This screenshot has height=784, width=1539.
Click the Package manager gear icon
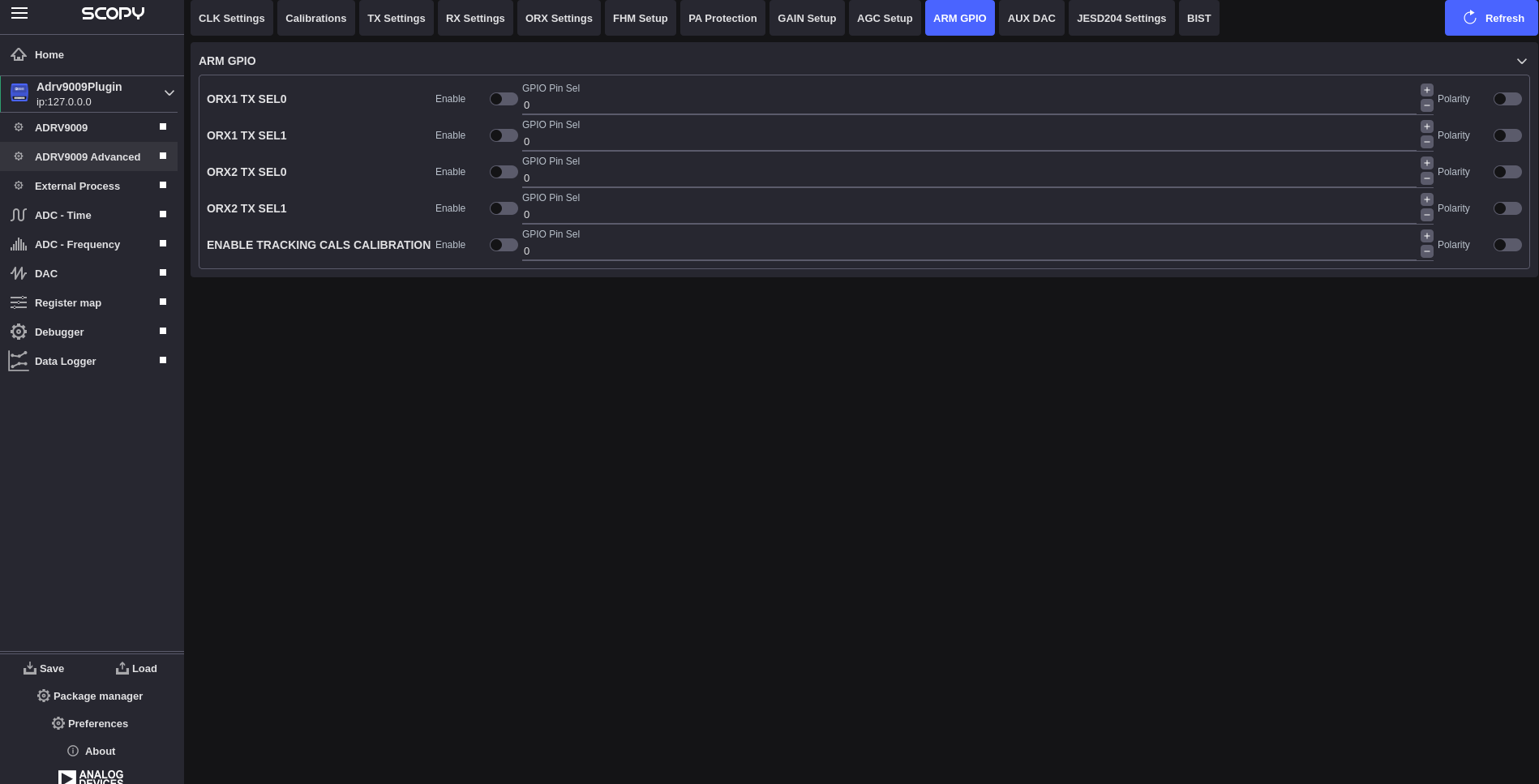44,696
